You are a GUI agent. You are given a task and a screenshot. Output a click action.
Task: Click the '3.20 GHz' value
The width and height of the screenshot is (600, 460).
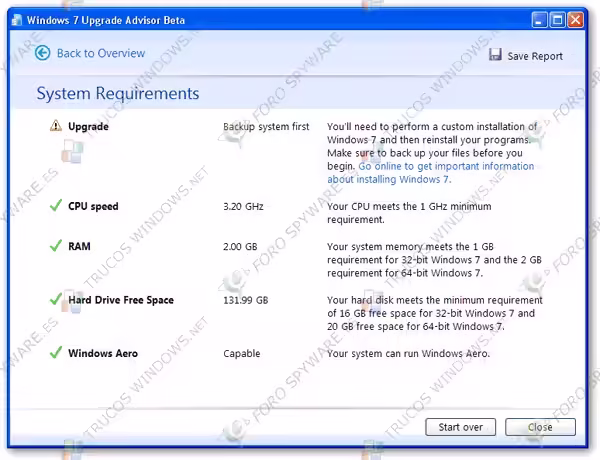coord(243,207)
